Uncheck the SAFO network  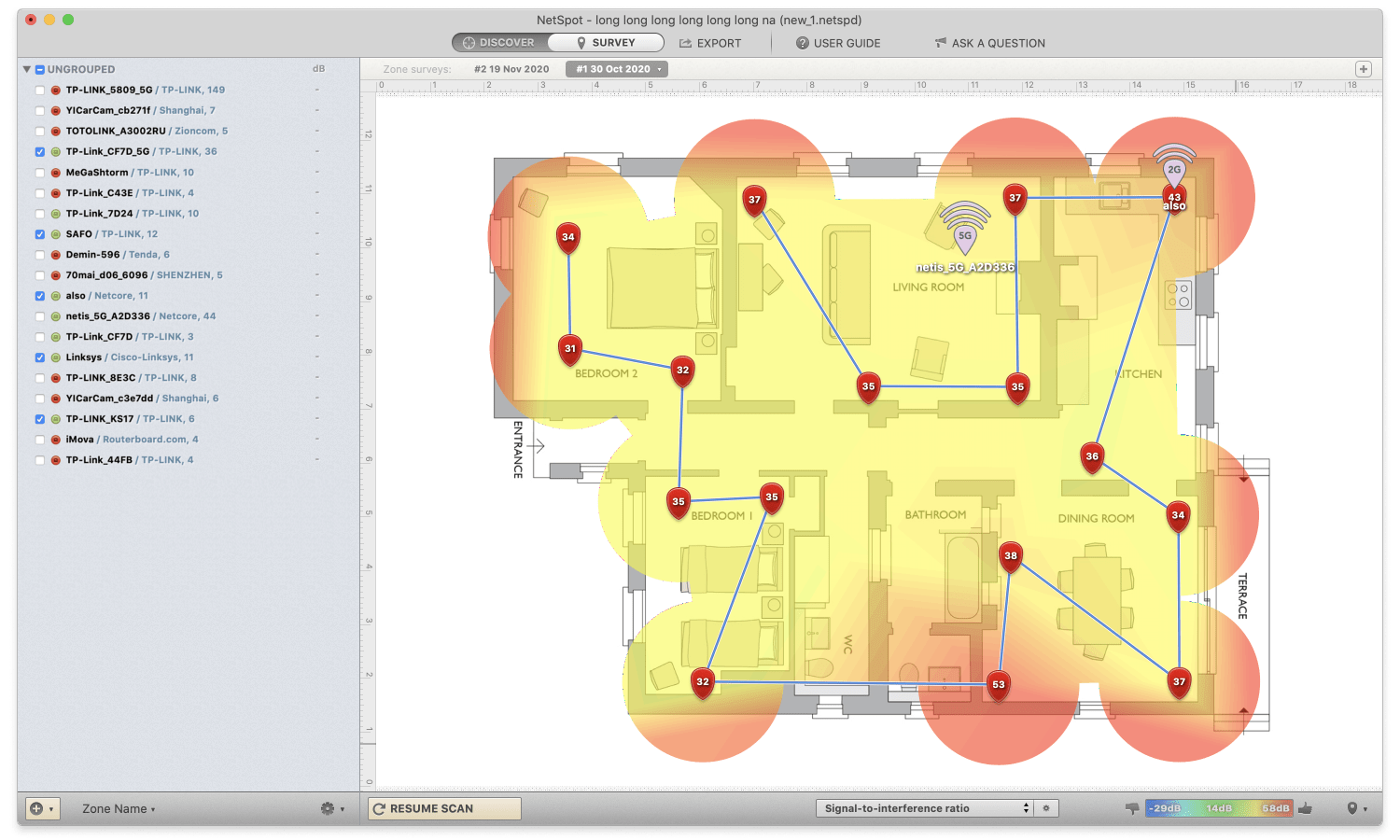(x=40, y=234)
